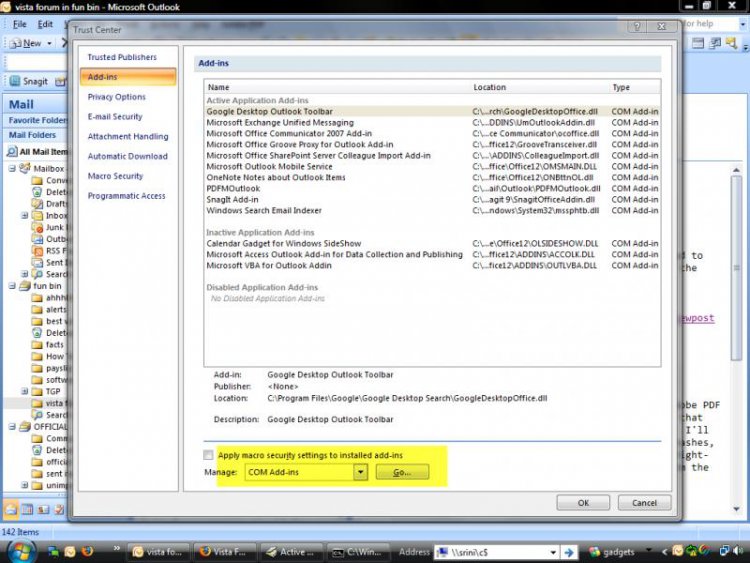Viewport: 750px width, 563px height.
Task: Open the New button dropdown arrow
Action: (49, 43)
